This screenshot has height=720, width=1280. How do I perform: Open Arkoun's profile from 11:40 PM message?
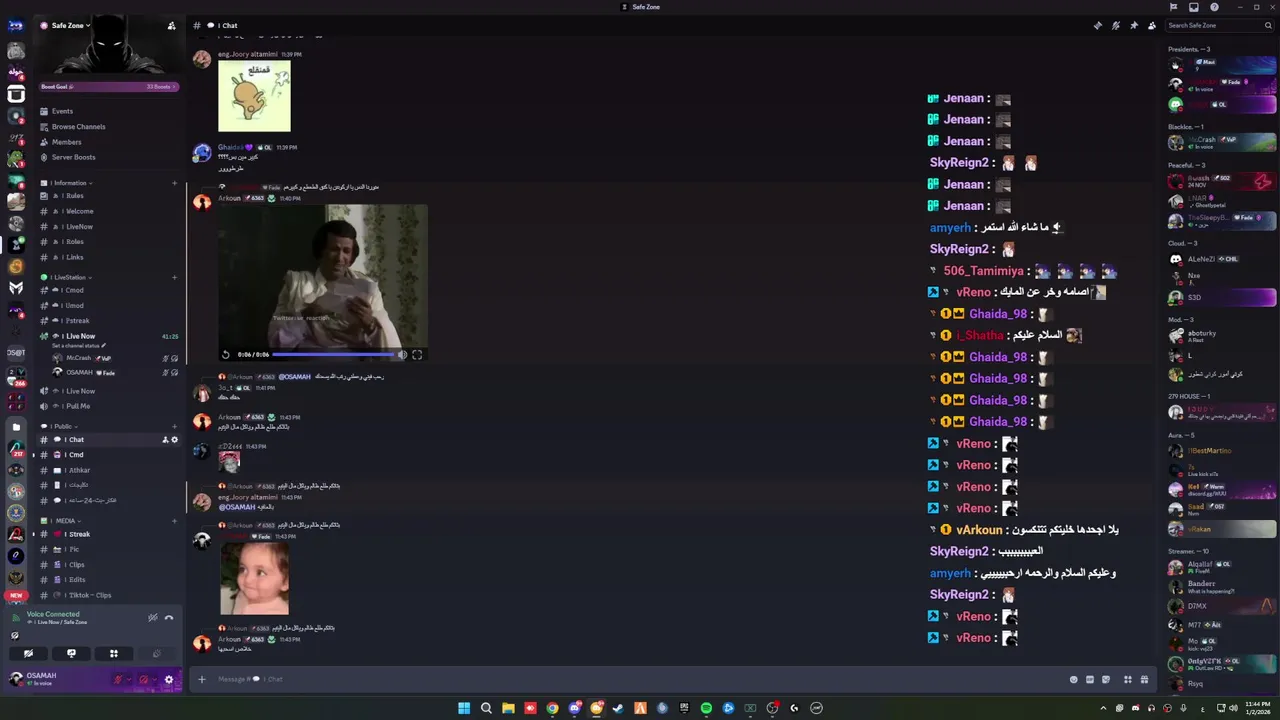[x=229, y=198]
